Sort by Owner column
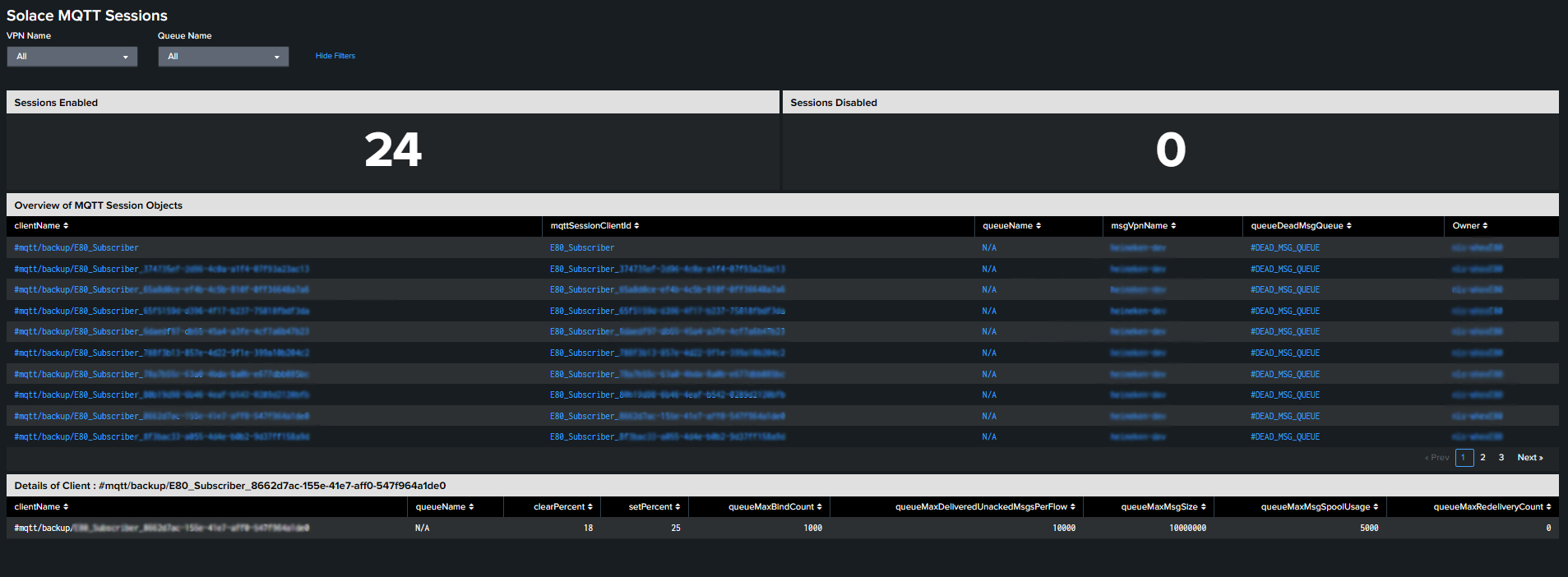Screen dimensions: 1568x577 (1469, 226)
